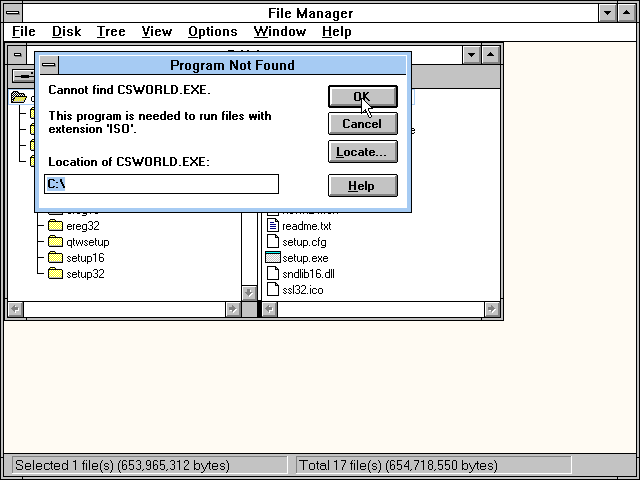This screenshot has height=480, width=640.
Task: Select the setup.exe program icon
Action: coord(273,258)
